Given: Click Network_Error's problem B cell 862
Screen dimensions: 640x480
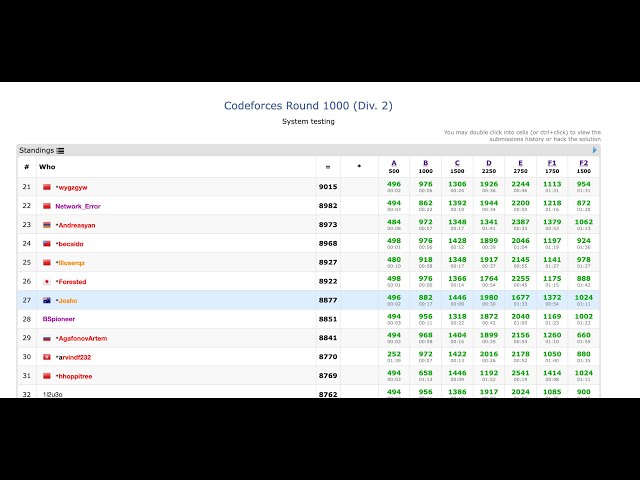Looking at the screenshot, I should [425, 203].
